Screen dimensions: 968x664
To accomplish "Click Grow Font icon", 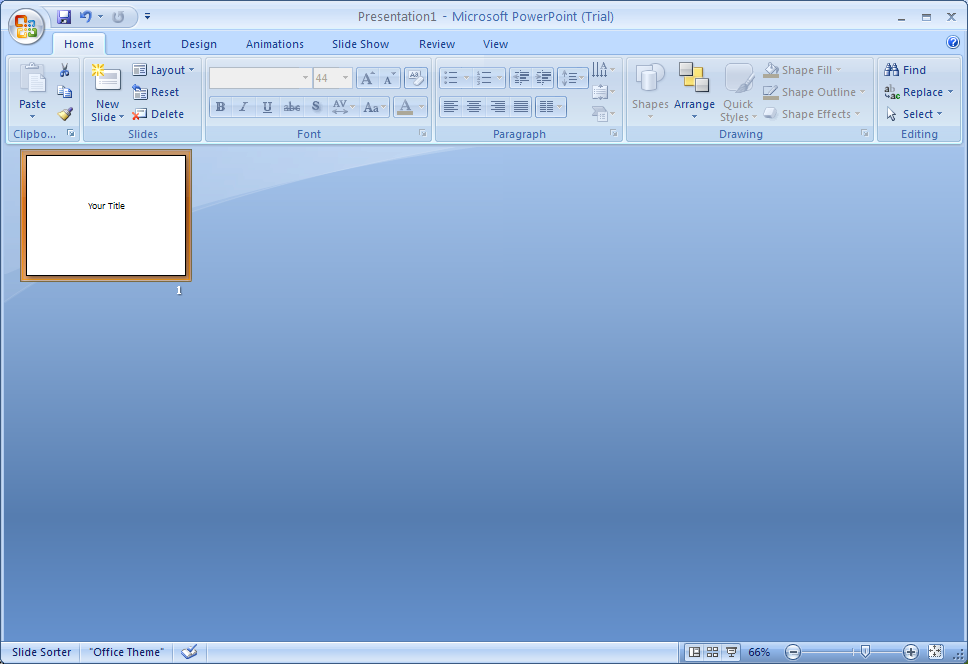I will click(367, 78).
